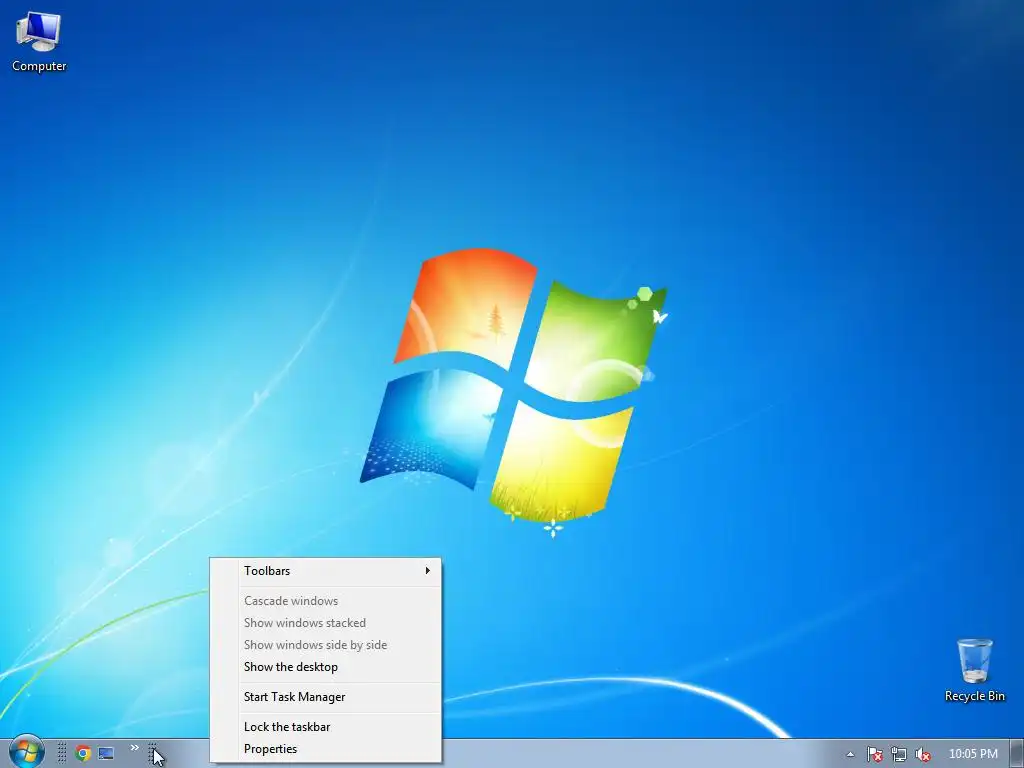Click the muted volume speaker icon
The height and width of the screenshot is (768, 1024).
coord(923,754)
